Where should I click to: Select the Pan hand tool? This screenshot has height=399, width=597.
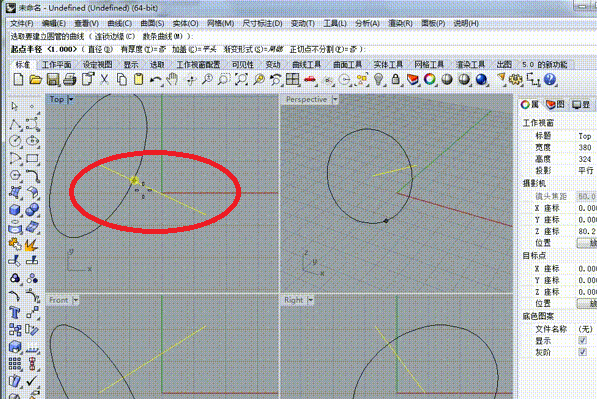pos(173,80)
